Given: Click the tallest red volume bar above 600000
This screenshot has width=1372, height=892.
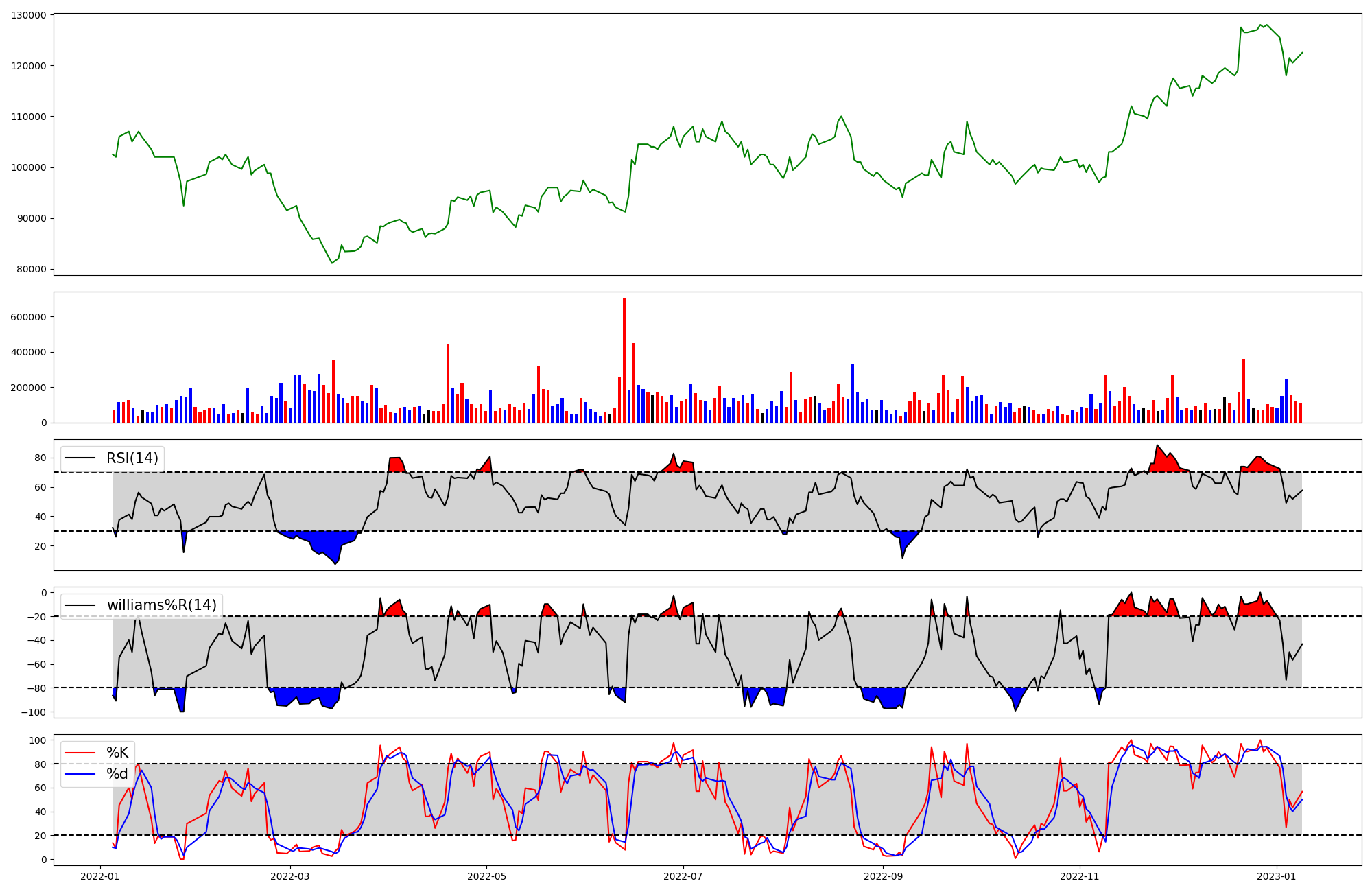Looking at the screenshot, I should coord(624,357).
